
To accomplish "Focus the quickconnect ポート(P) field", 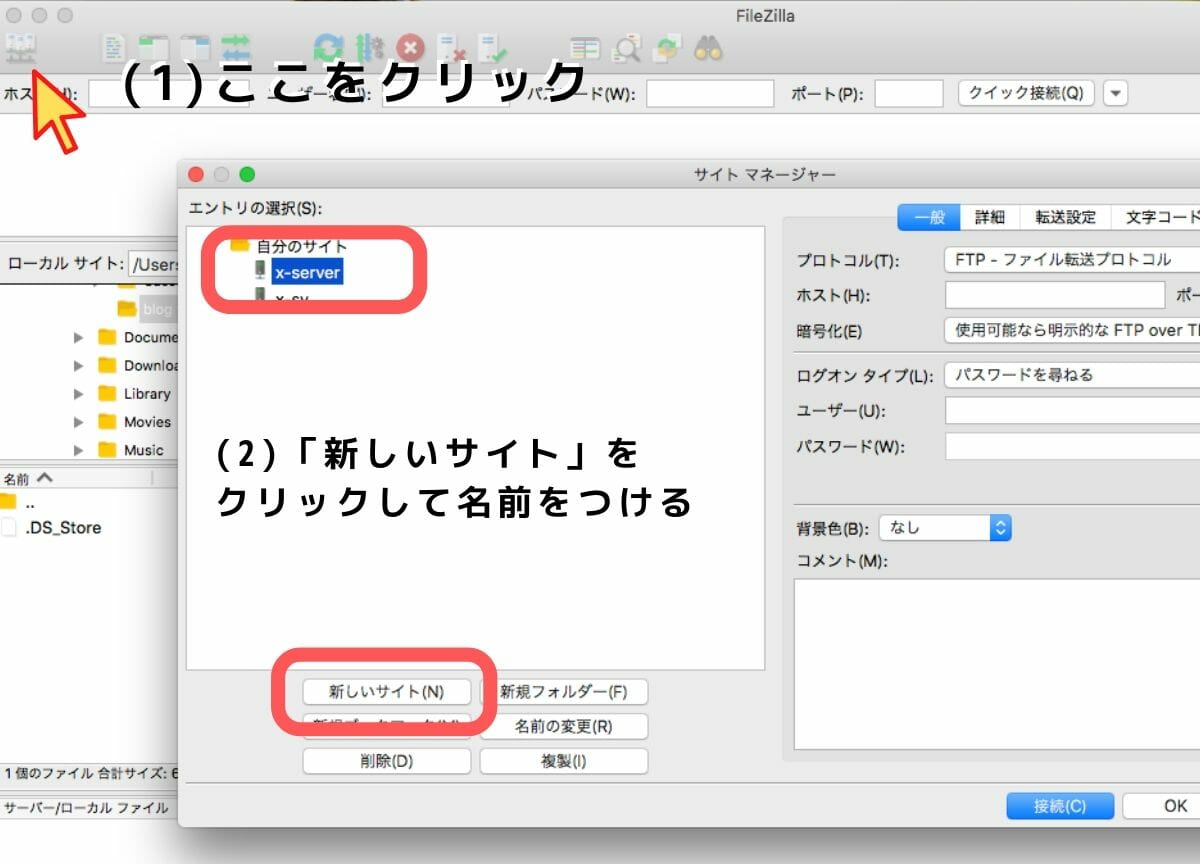I will tap(909, 94).
